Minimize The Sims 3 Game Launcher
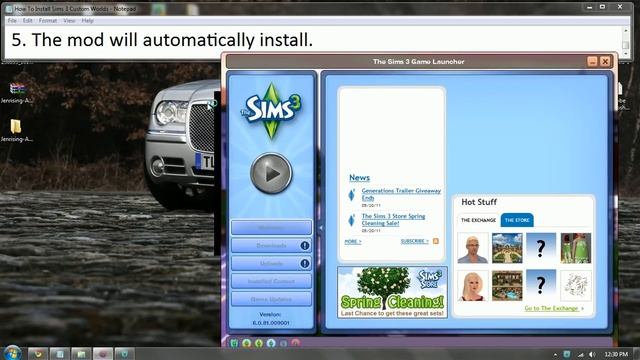The width and height of the screenshot is (640, 360). point(592,62)
